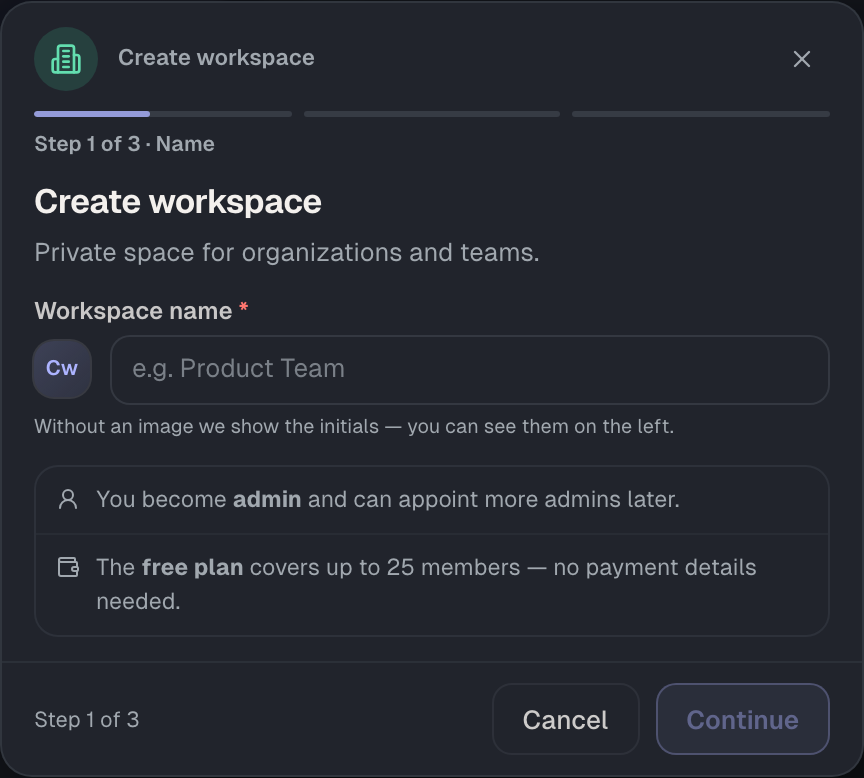The width and height of the screenshot is (864, 778).
Task: Click 'Private space for organizations and teams.' text
Action: tap(287, 253)
